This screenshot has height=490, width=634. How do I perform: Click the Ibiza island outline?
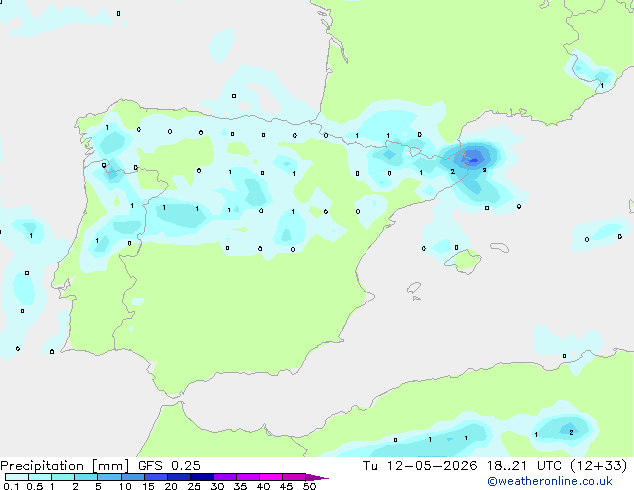pyautogui.click(x=414, y=288)
